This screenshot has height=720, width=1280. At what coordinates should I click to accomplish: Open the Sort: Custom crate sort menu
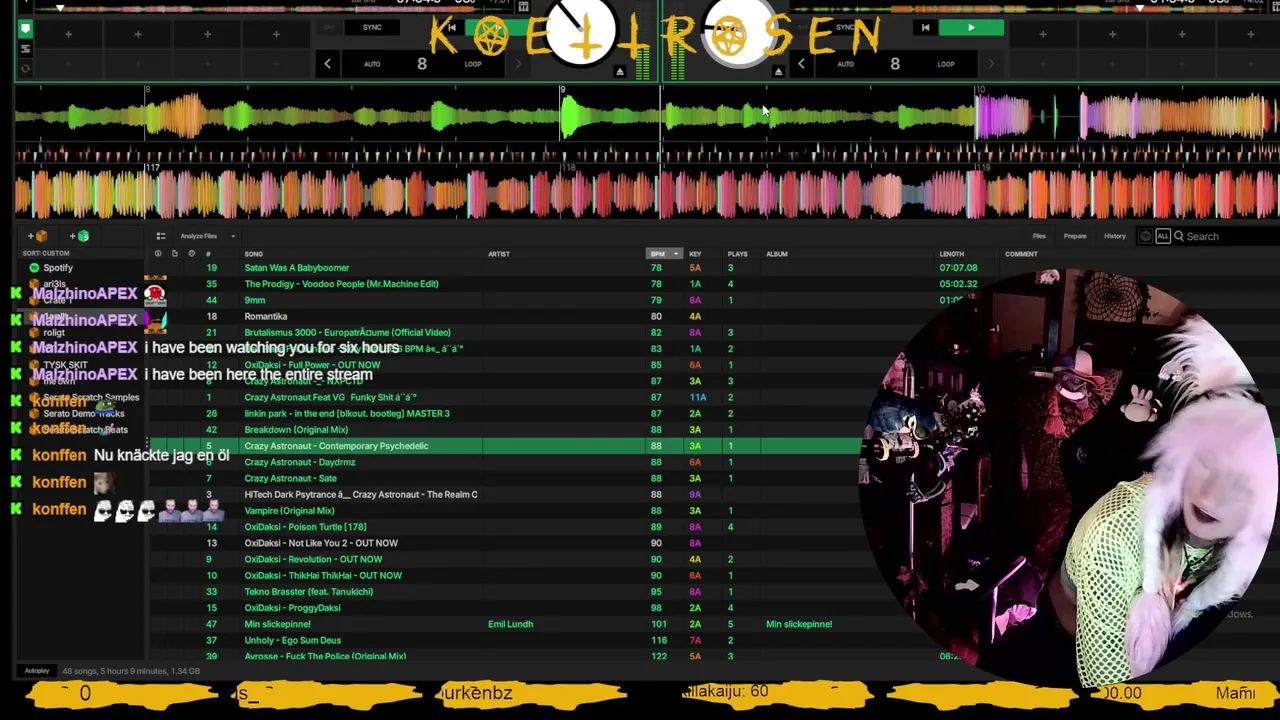[x=46, y=253]
